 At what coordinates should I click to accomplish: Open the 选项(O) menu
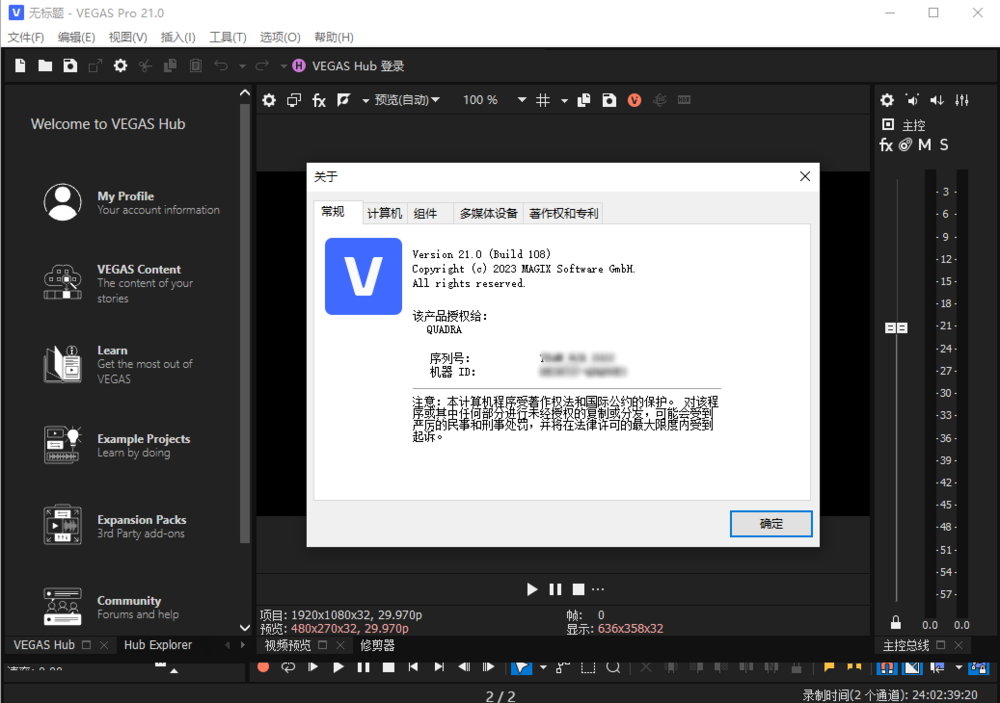pyautogui.click(x=280, y=37)
